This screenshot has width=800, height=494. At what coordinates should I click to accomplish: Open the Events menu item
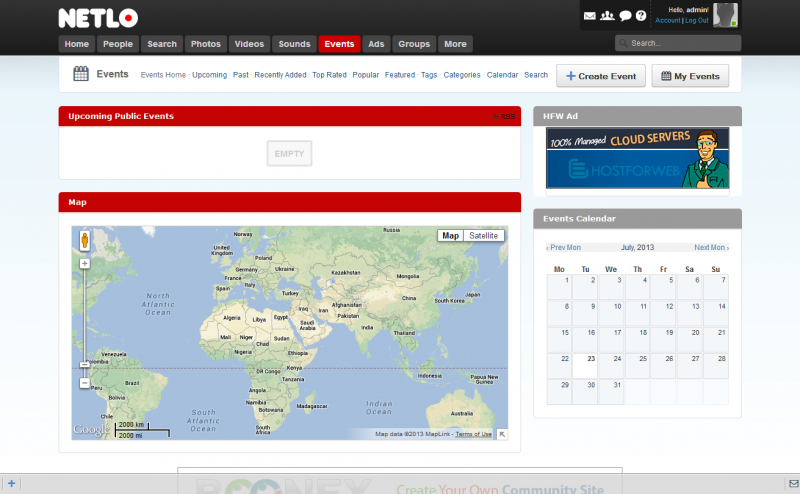339,44
